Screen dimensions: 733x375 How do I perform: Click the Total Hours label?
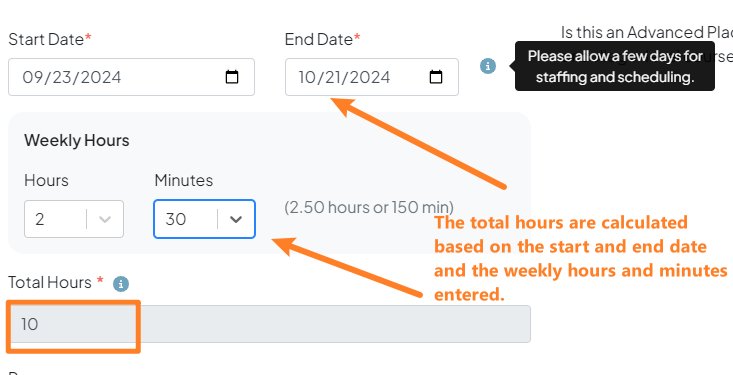(56, 282)
